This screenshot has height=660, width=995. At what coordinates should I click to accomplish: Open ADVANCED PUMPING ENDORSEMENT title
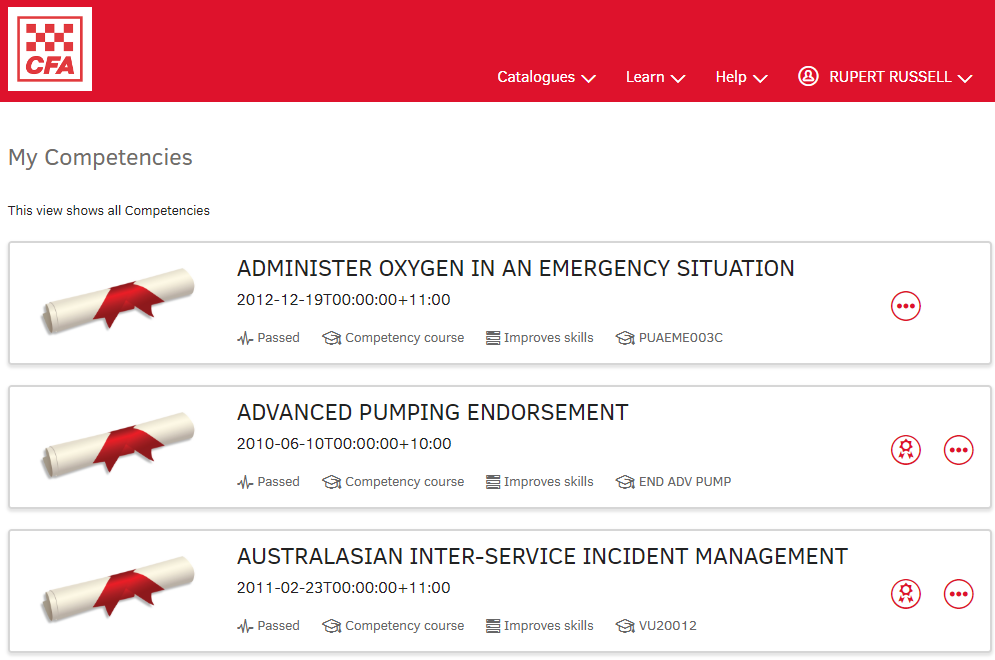tap(432, 412)
